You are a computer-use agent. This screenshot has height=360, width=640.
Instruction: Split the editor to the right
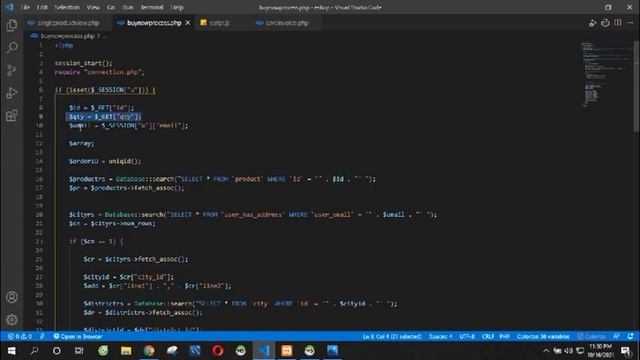618,23
